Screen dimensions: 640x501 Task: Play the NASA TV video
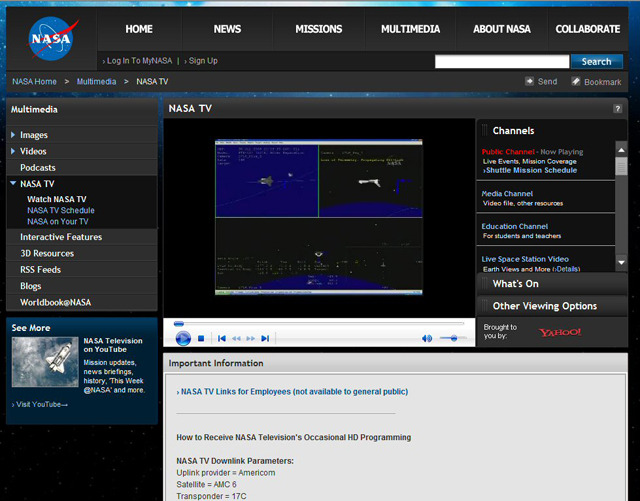coord(183,338)
